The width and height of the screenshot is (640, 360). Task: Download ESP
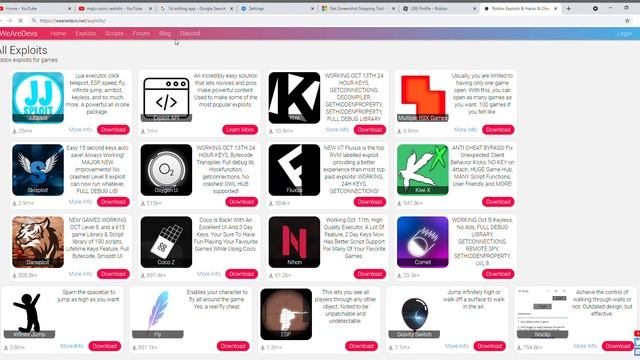(361, 346)
